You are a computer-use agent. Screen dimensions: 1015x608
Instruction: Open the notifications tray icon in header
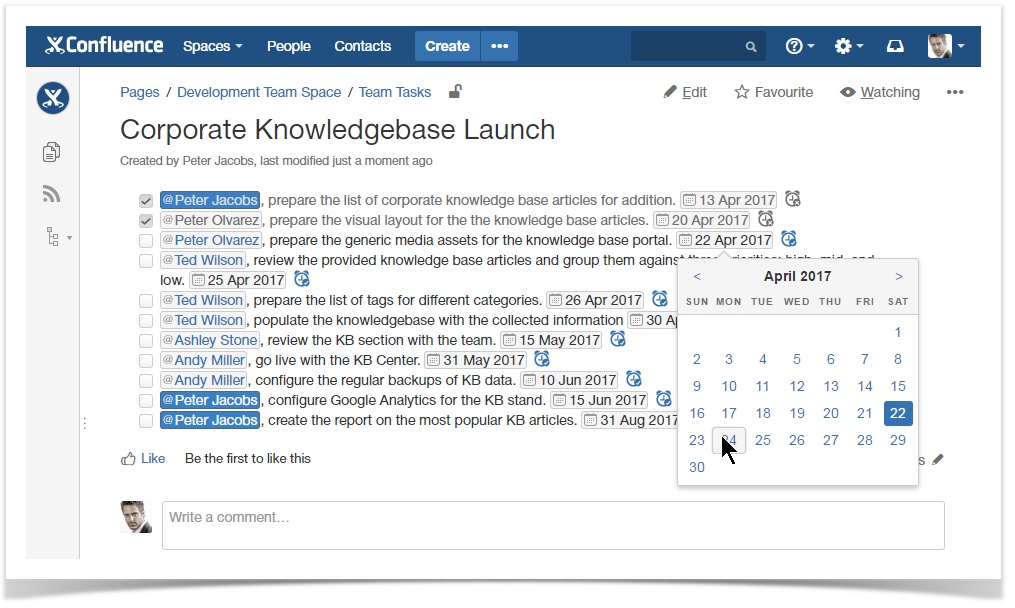[x=895, y=46]
